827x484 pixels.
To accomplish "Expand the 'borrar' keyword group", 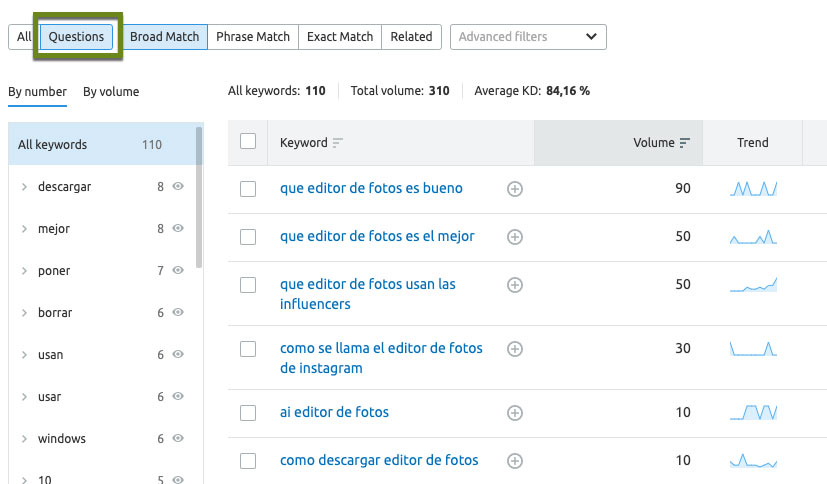I will 24,313.
